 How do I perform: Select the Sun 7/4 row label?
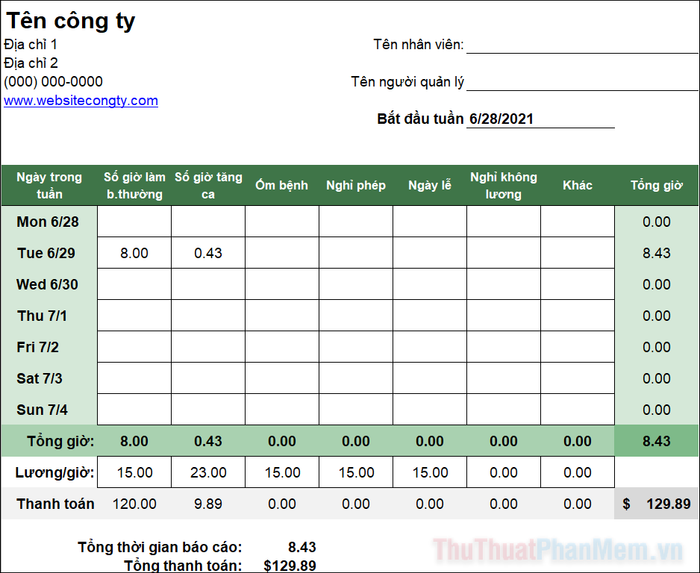point(42,410)
